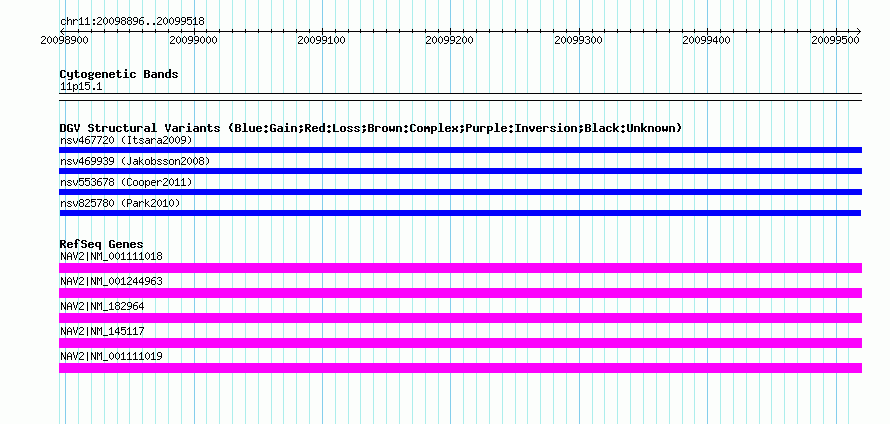Click the 11p15.1 cytogenetic band bar

click(460, 96)
